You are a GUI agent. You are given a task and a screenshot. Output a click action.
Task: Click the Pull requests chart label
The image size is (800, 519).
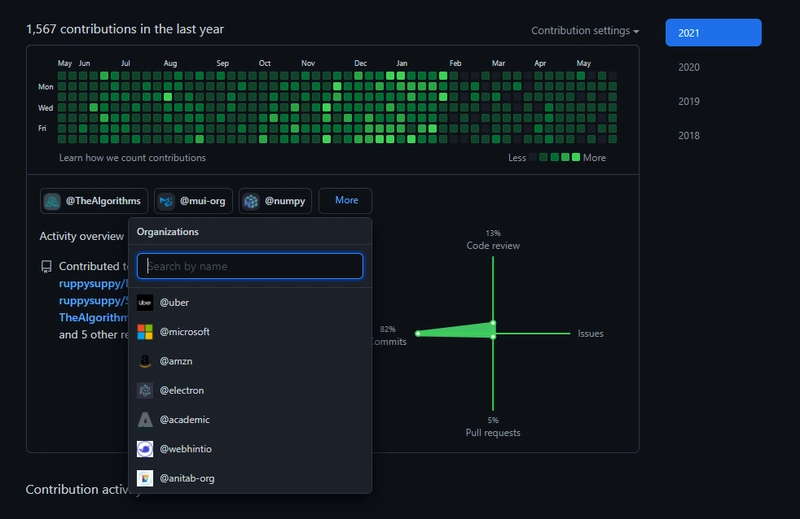coord(493,433)
